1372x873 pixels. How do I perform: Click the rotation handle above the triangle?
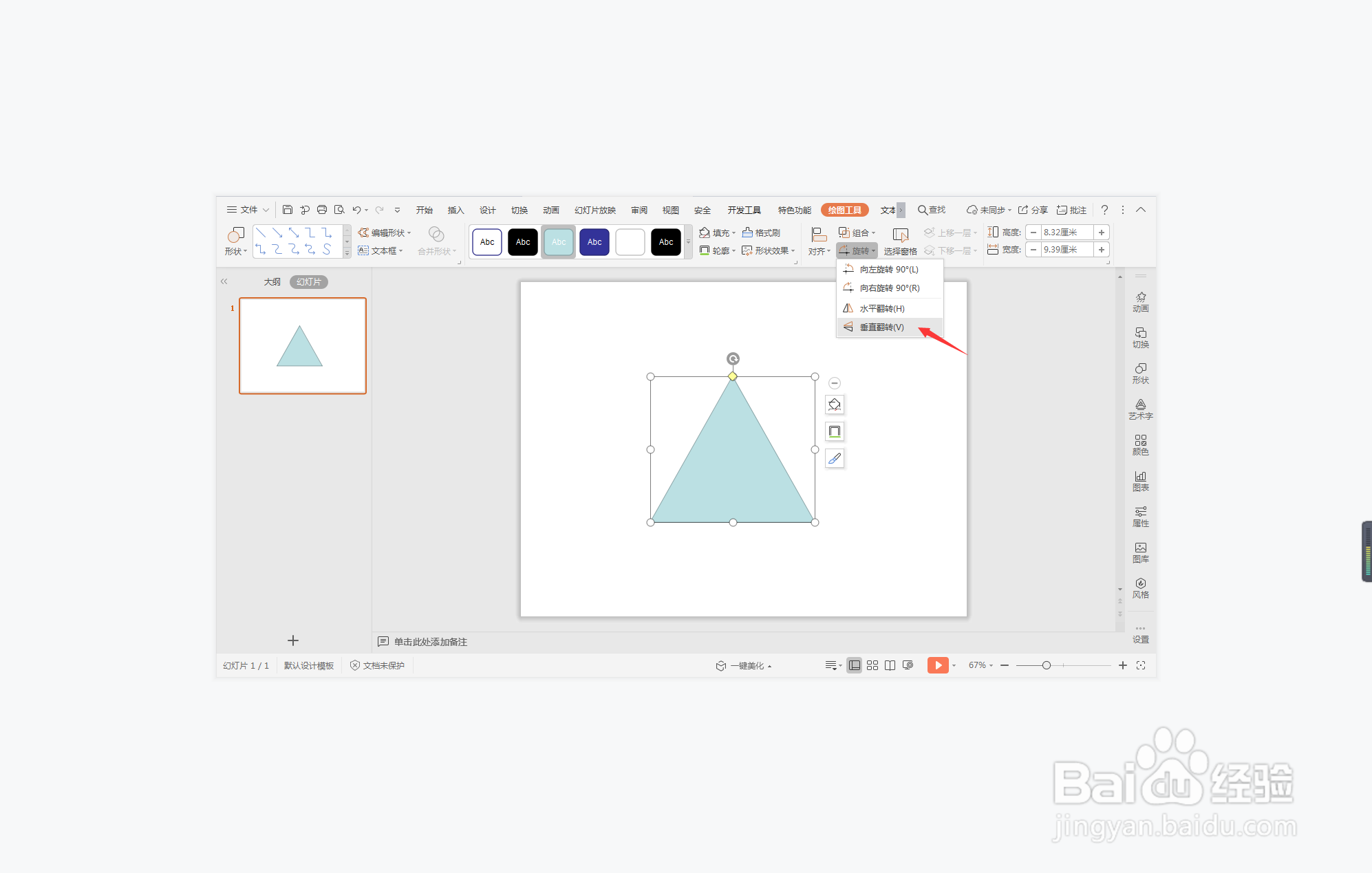(x=733, y=358)
